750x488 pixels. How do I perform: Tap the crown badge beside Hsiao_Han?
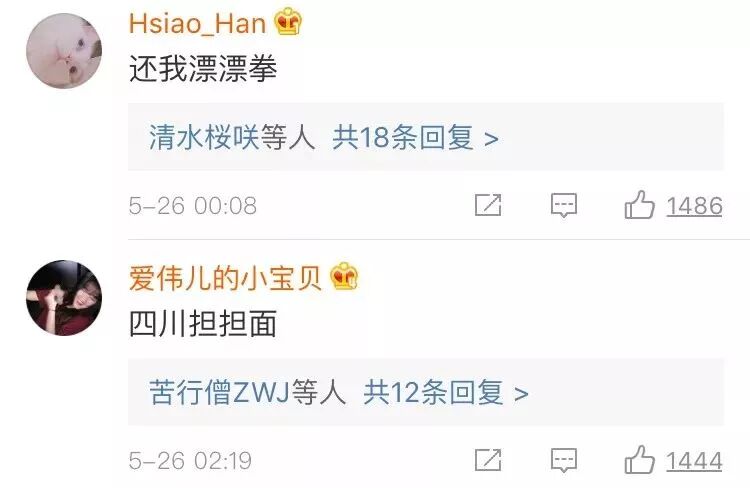click(x=288, y=22)
